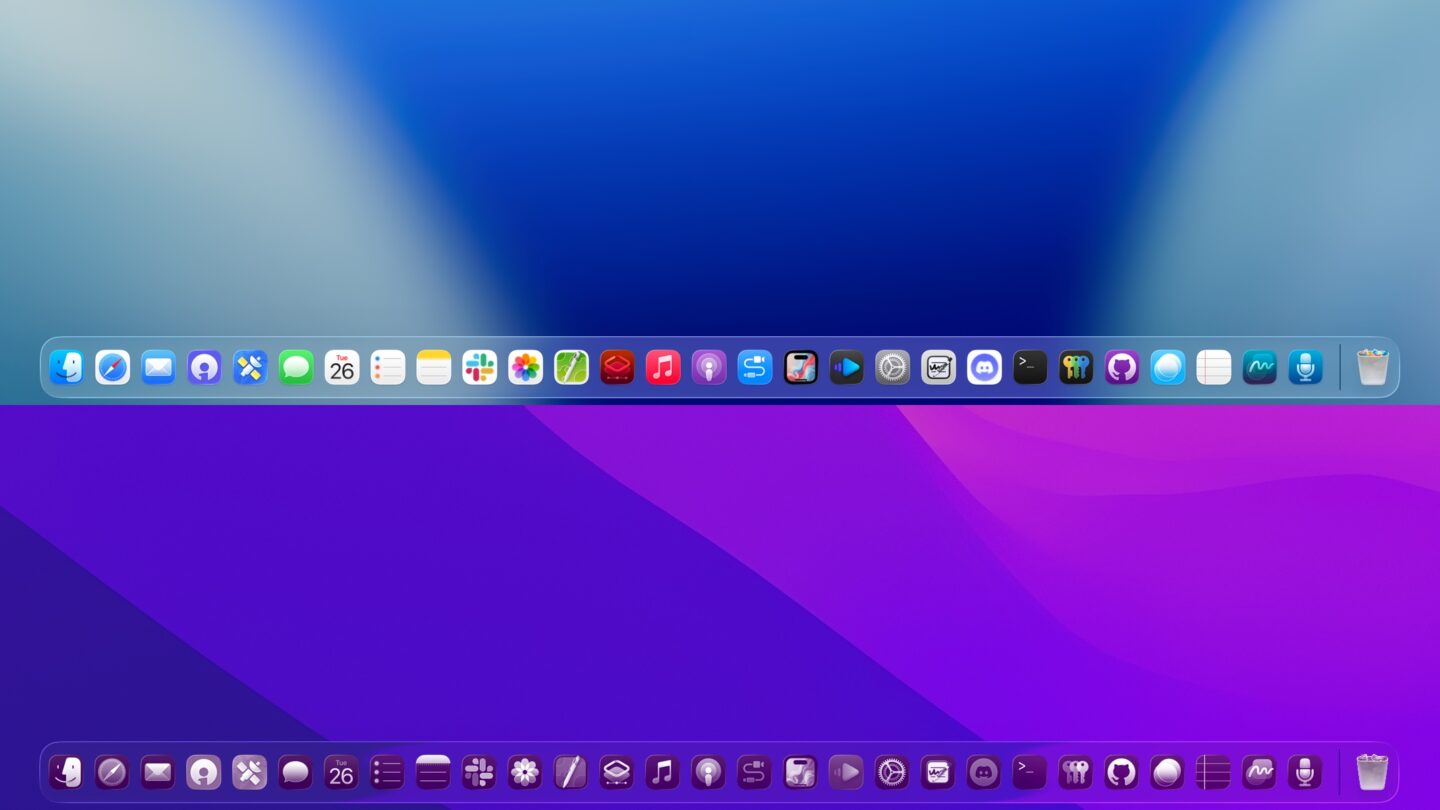This screenshot has width=1440, height=810.
Task: Open iPhone wallpaper app in purple-tinted dock
Action: click(x=800, y=772)
